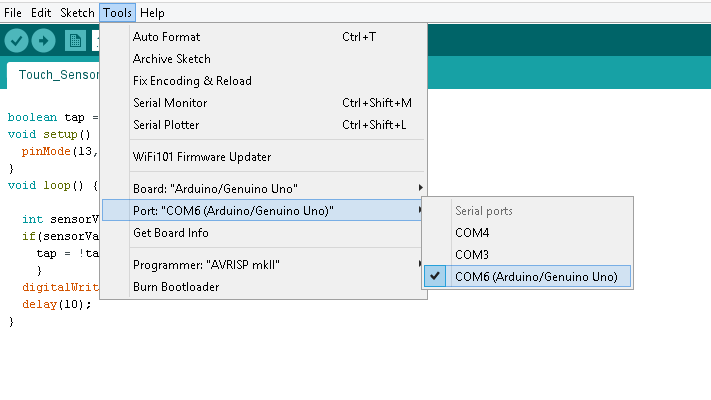This screenshot has width=711, height=400.
Task: Click the Upload arrow icon
Action: (x=44, y=41)
